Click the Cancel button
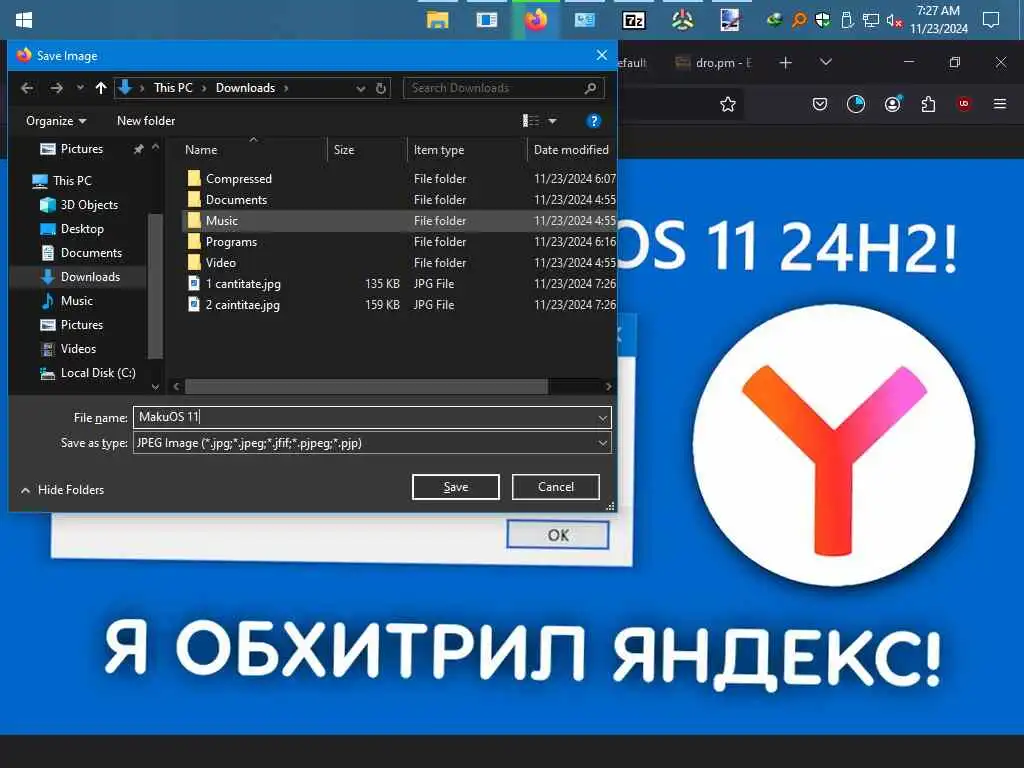The height and width of the screenshot is (768, 1024). 556,487
